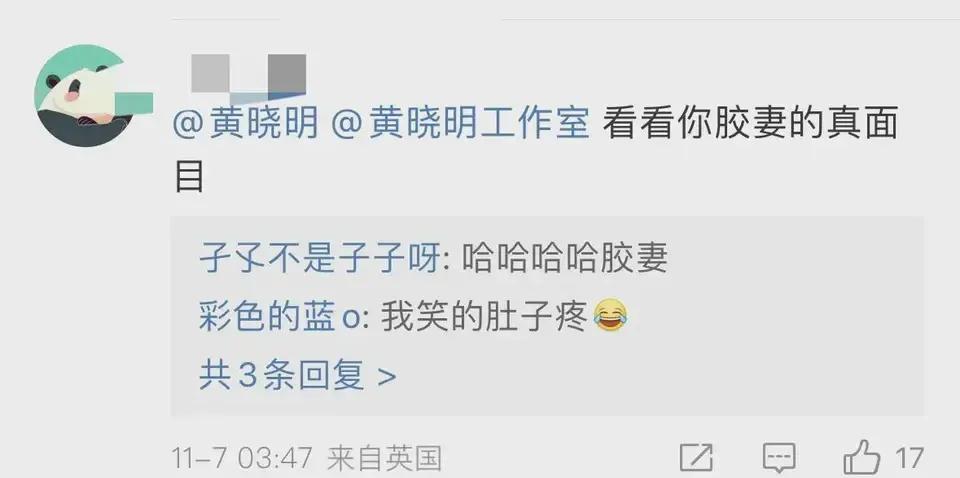Open the panda avatar profile picture
960x478 pixels.
coord(84,95)
